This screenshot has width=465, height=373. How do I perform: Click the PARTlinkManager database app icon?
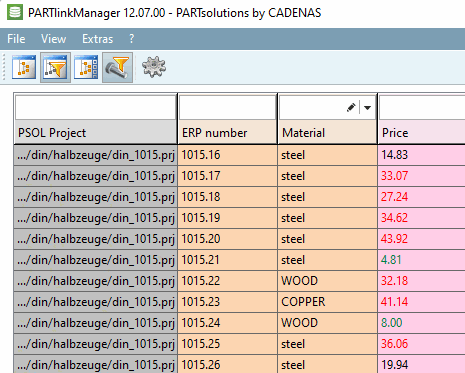pyautogui.click(x=15, y=13)
